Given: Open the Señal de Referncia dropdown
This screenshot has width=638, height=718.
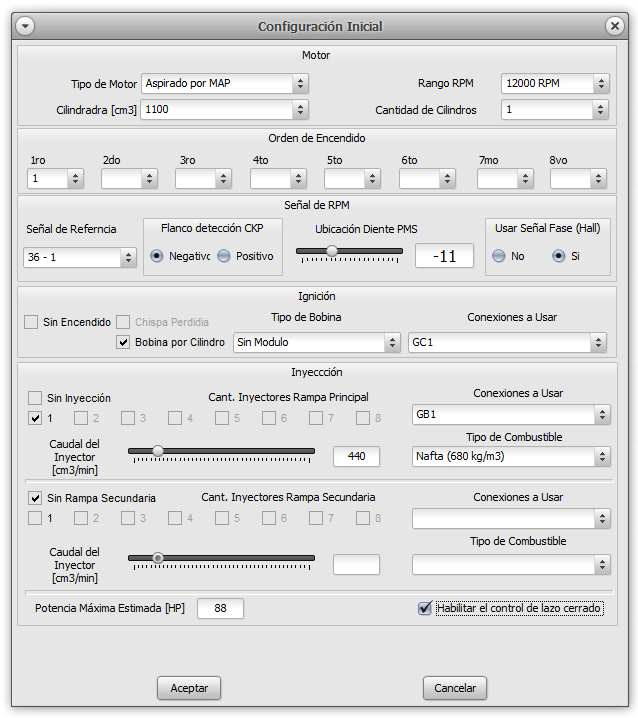Looking at the screenshot, I should pos(80,257).
